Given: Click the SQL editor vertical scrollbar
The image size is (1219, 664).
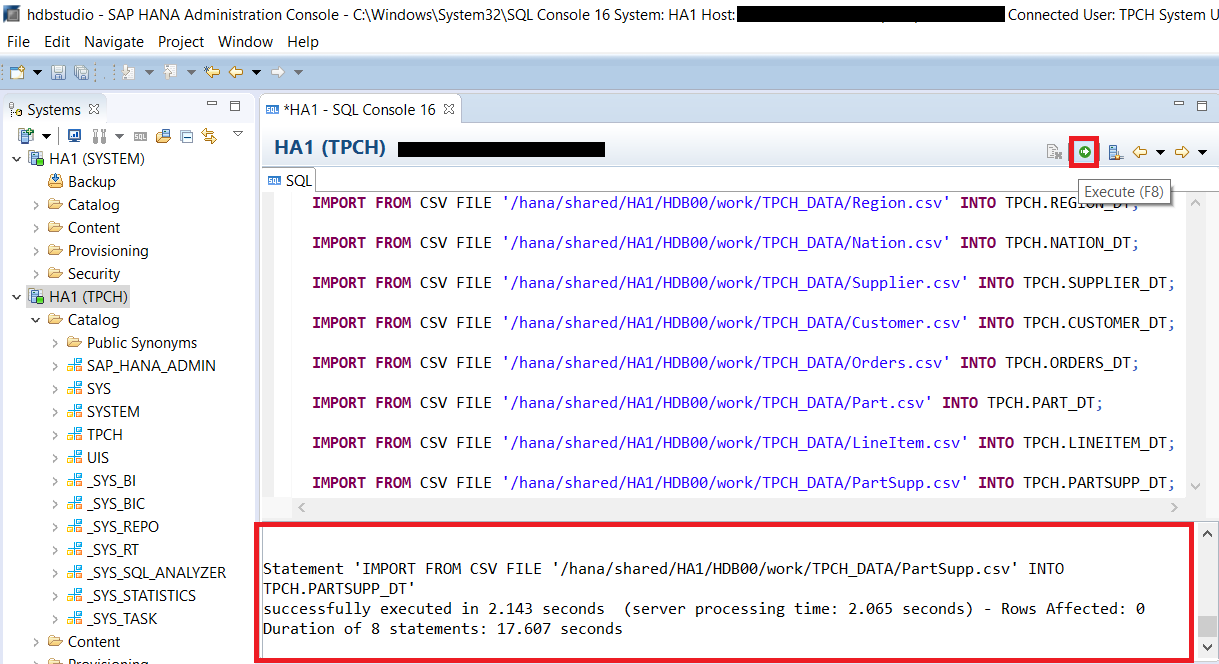Looking at the screenshot, I should coord(1195,342).
